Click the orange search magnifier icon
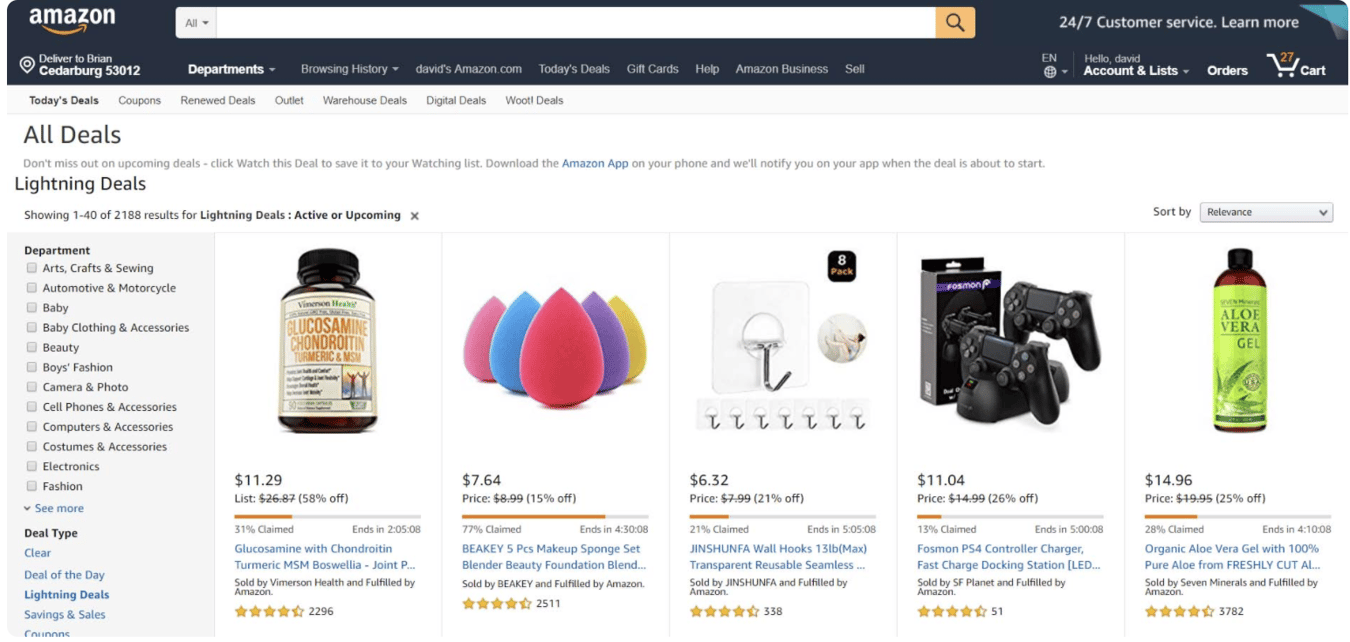Screen dimensions: 1350x642 point(954,21)
